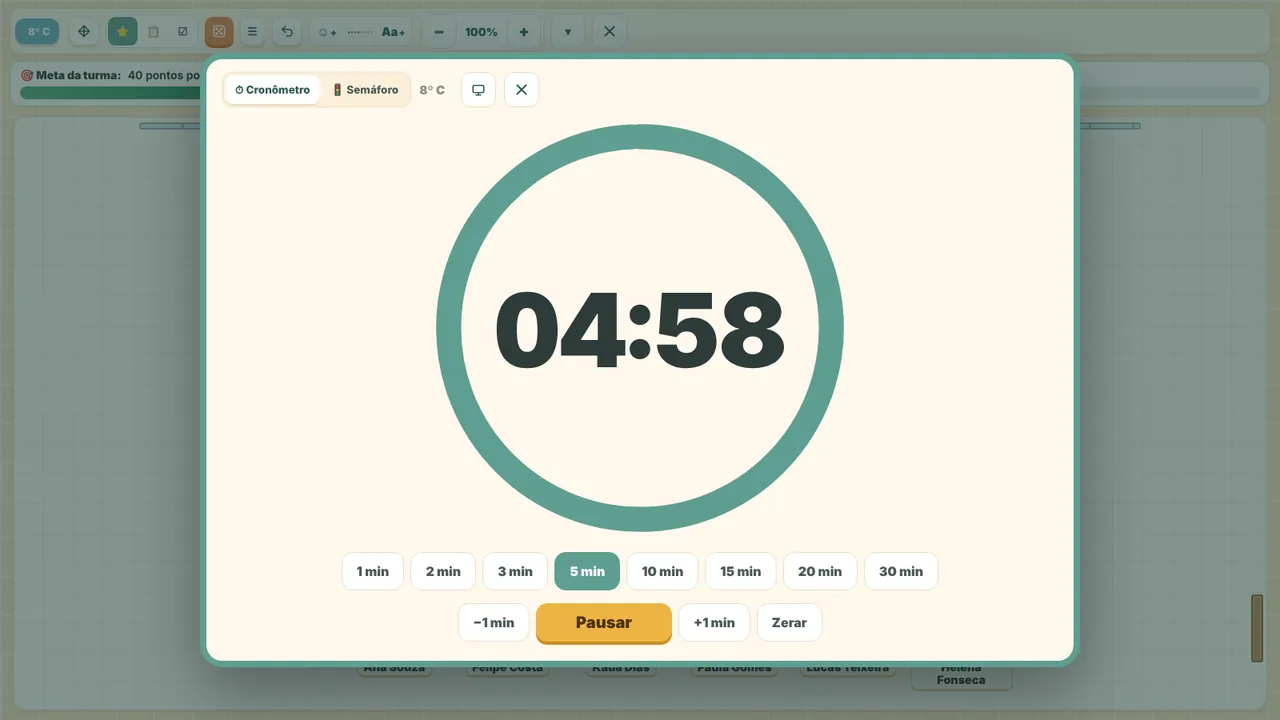Click the checkbox attendance icon in toolbar
Viewport: 1280px width, 720px height.
pyautogui.click(x=182, y=32)
